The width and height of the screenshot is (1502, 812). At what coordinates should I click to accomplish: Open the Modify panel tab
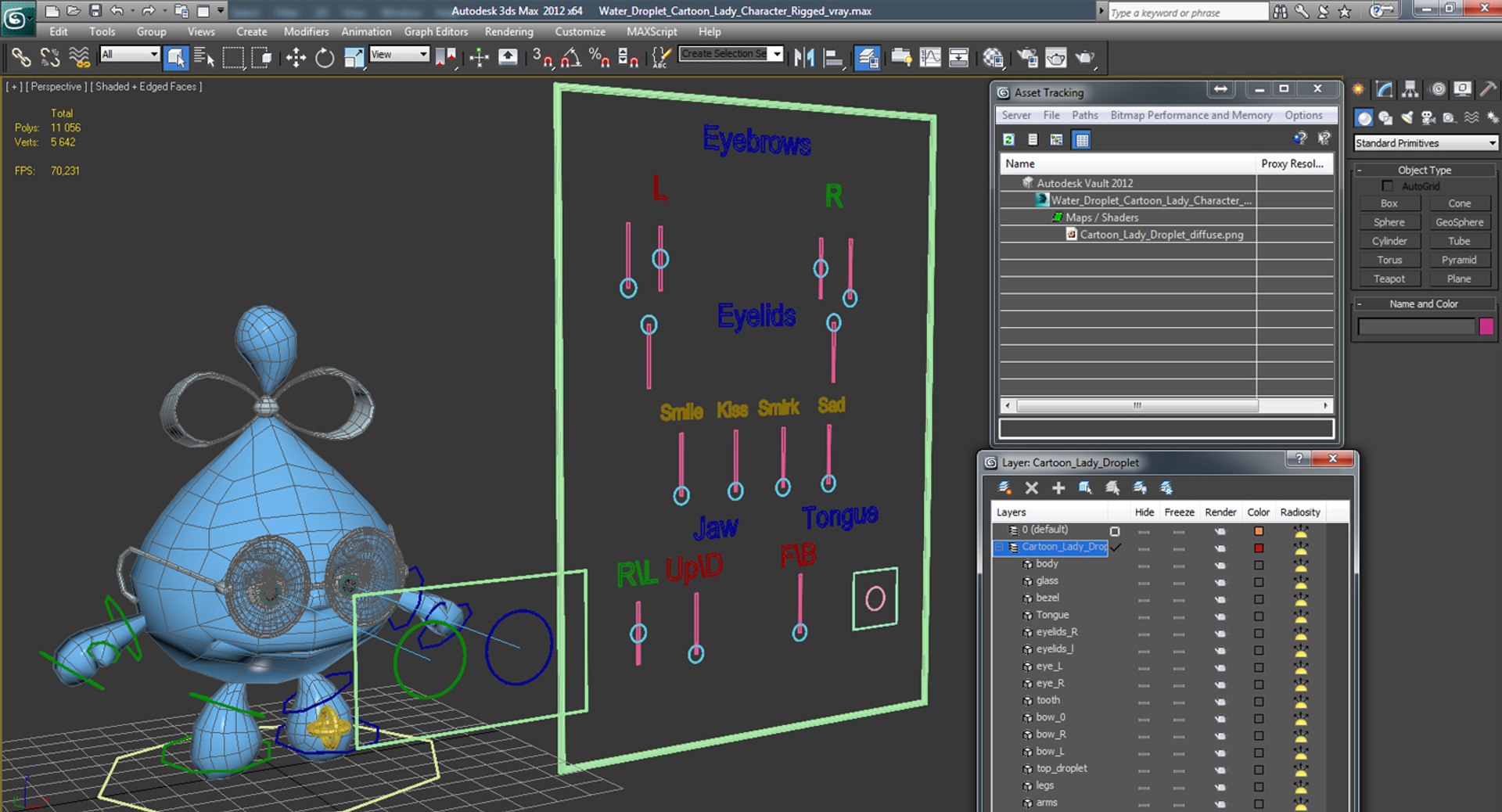(1384, 89)
